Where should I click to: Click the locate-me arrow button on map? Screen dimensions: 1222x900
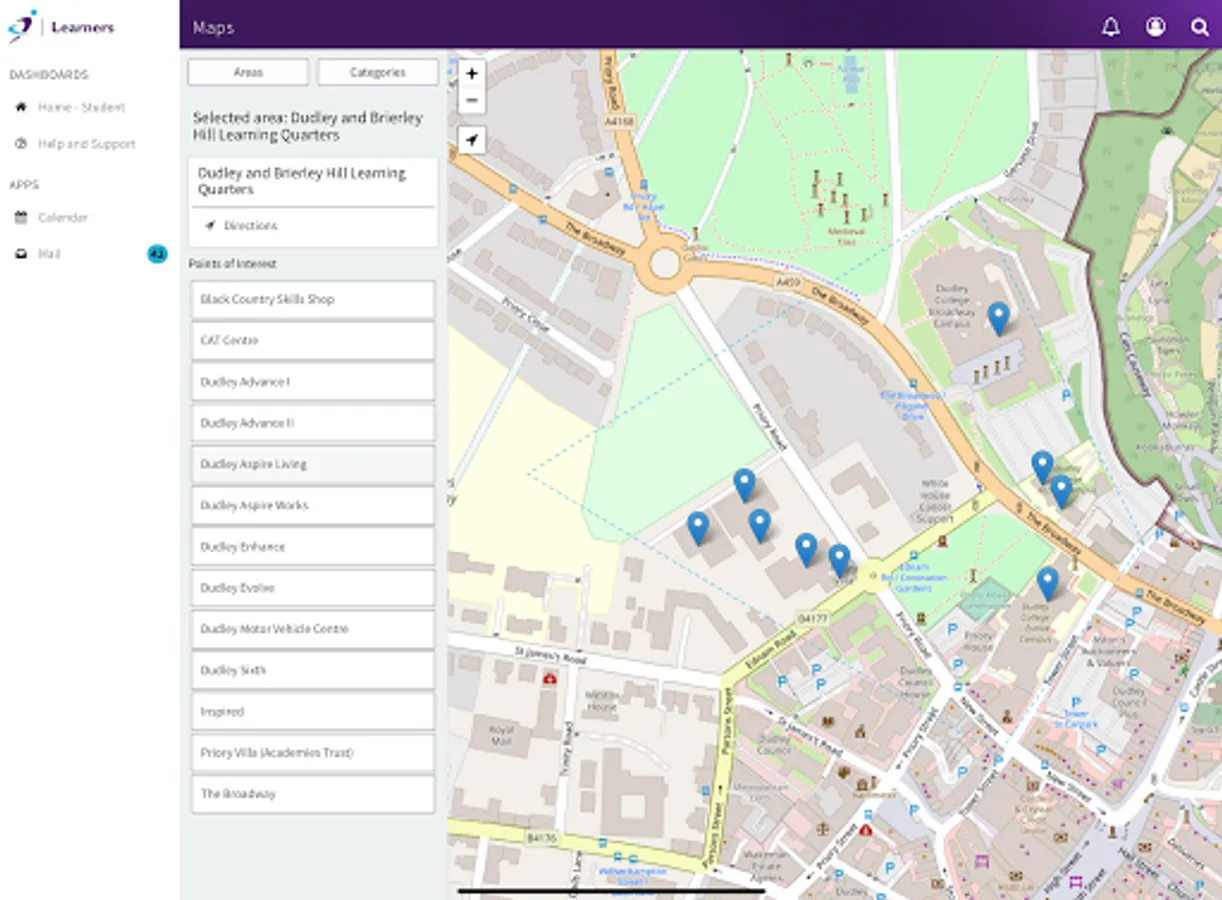(472, 141)
